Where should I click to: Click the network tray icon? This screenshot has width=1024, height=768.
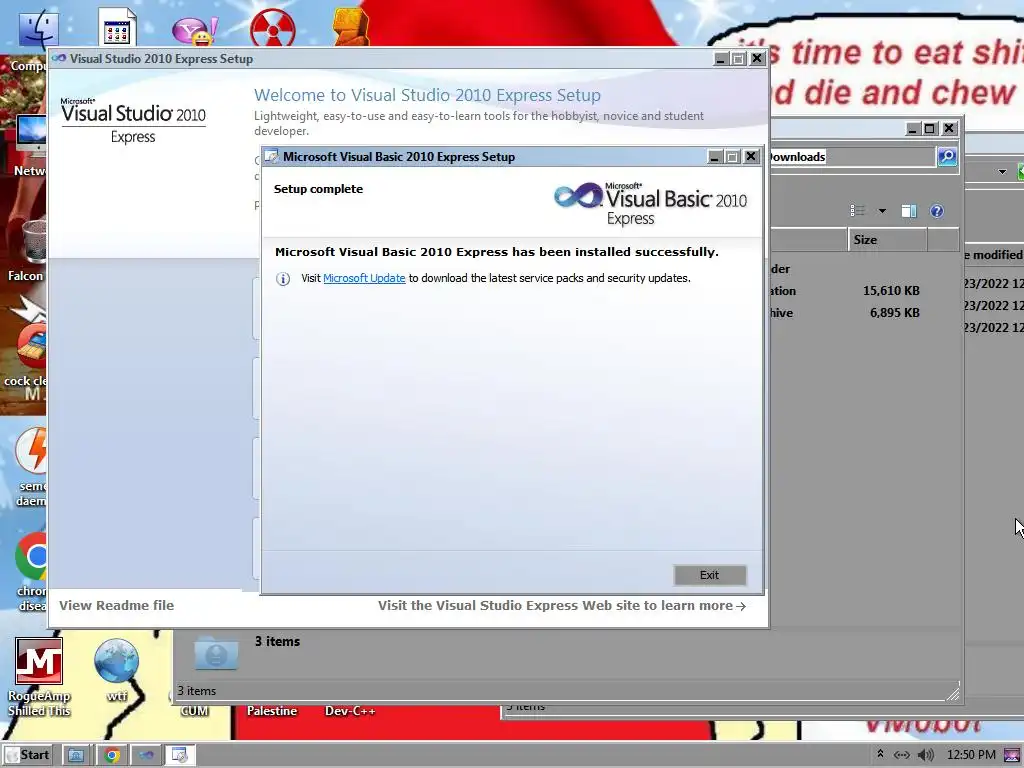(902, 755)
